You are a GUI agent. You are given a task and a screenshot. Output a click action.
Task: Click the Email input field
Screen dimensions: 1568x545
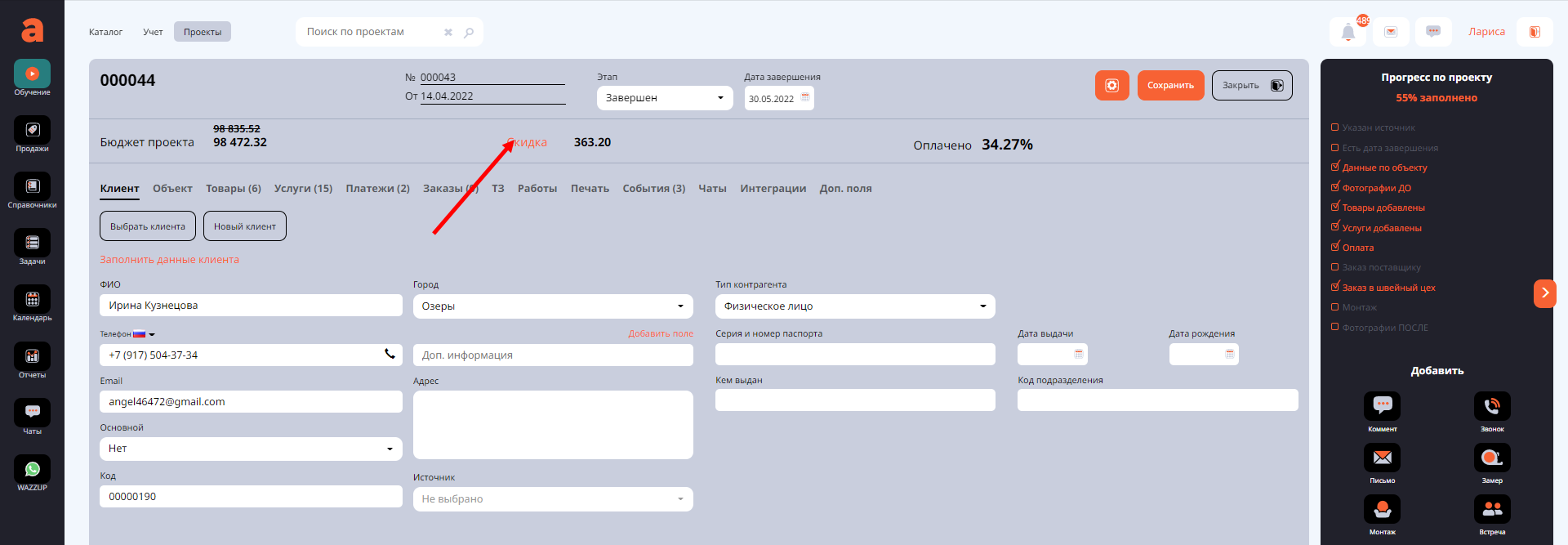(x=251, y=402)
